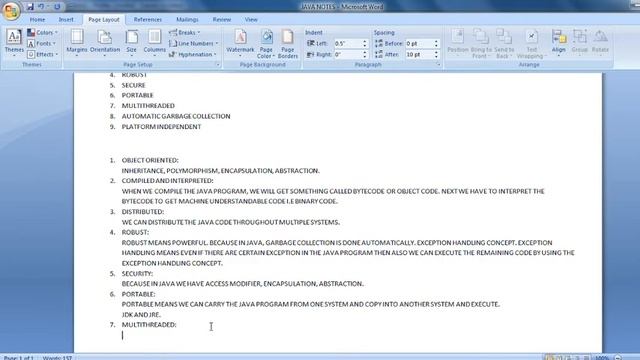Click 'PLATFORM INDEPENDENT' list item
640x360 pixels.
point(161,127)
